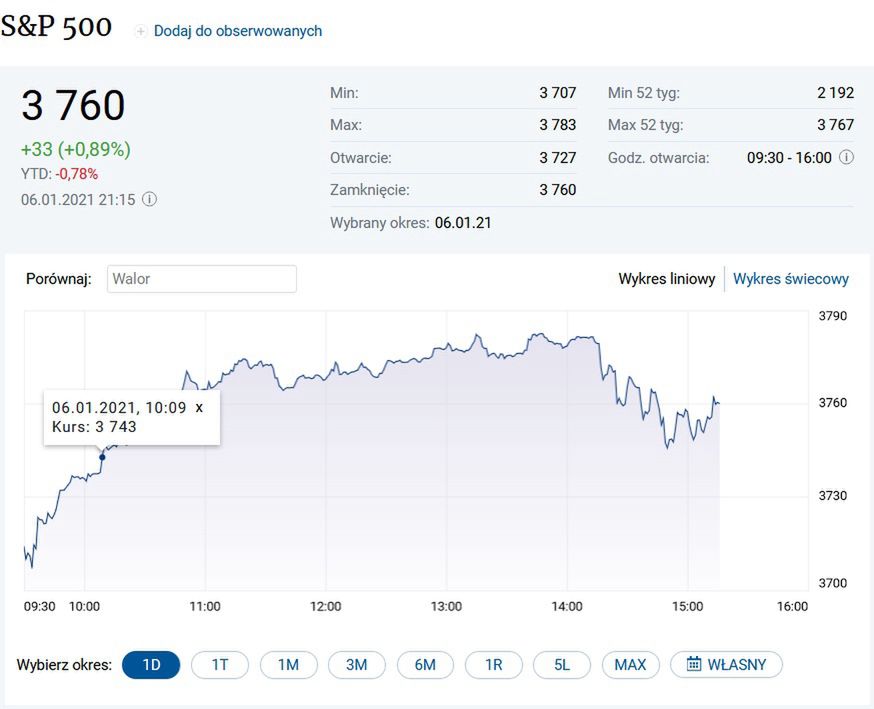Add S&P 500 to watchlist link
Viewport: 874px width, 709px height.
(237, 31)
